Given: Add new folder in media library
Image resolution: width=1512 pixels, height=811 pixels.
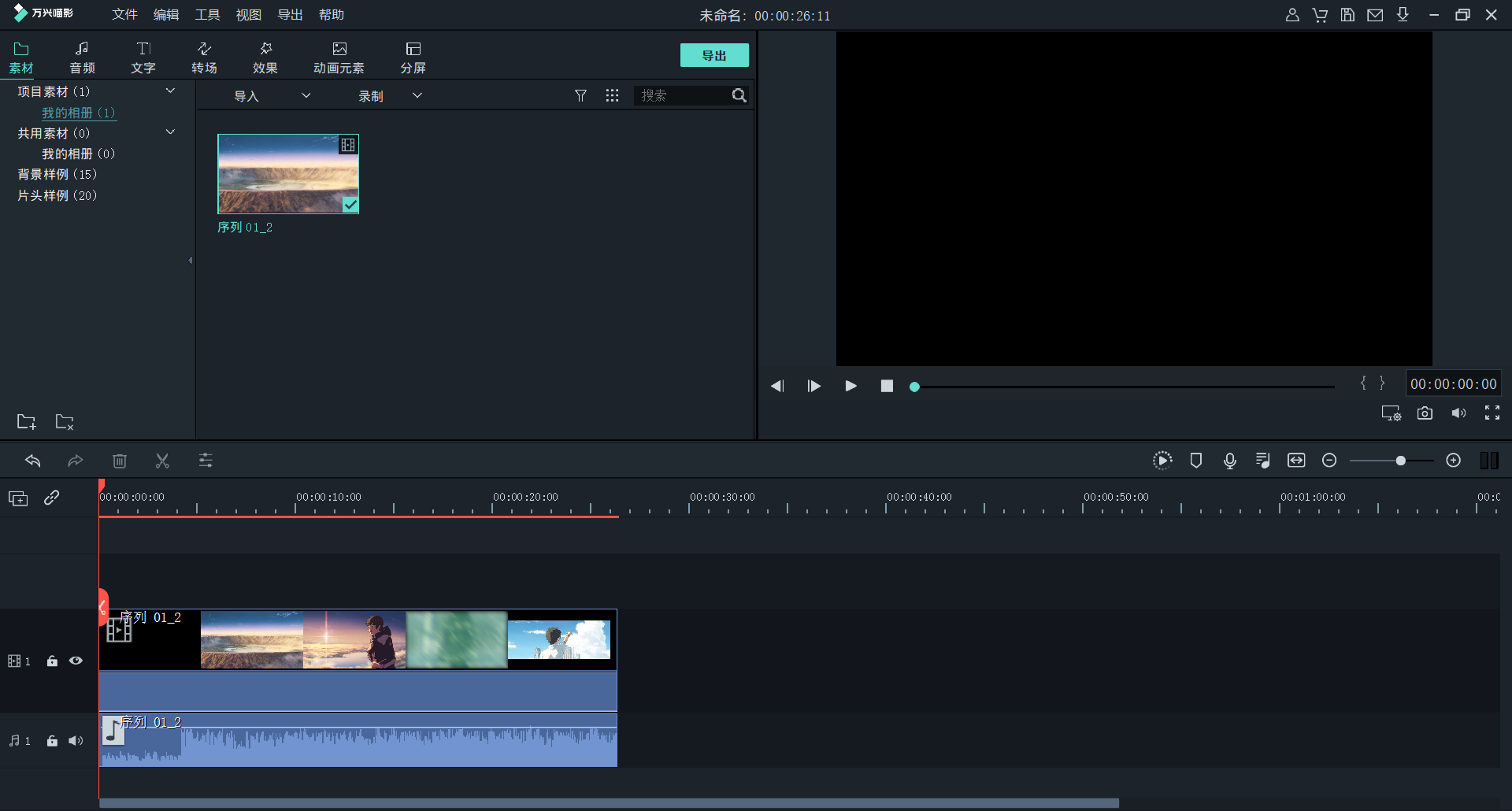Looking at the screenshot, I should 27,422.
